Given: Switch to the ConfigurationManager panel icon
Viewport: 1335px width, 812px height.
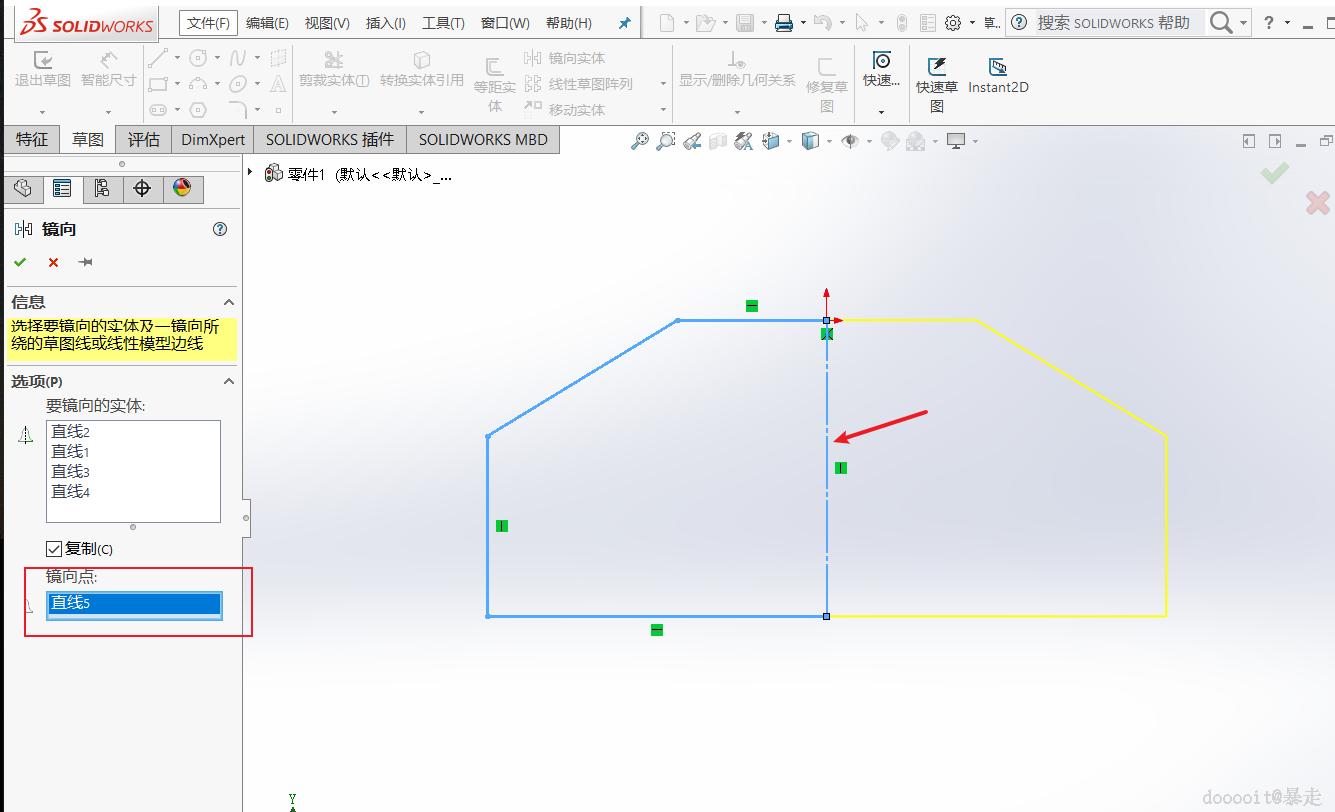Looking at the screenshot, I should (x=102, y=188).
